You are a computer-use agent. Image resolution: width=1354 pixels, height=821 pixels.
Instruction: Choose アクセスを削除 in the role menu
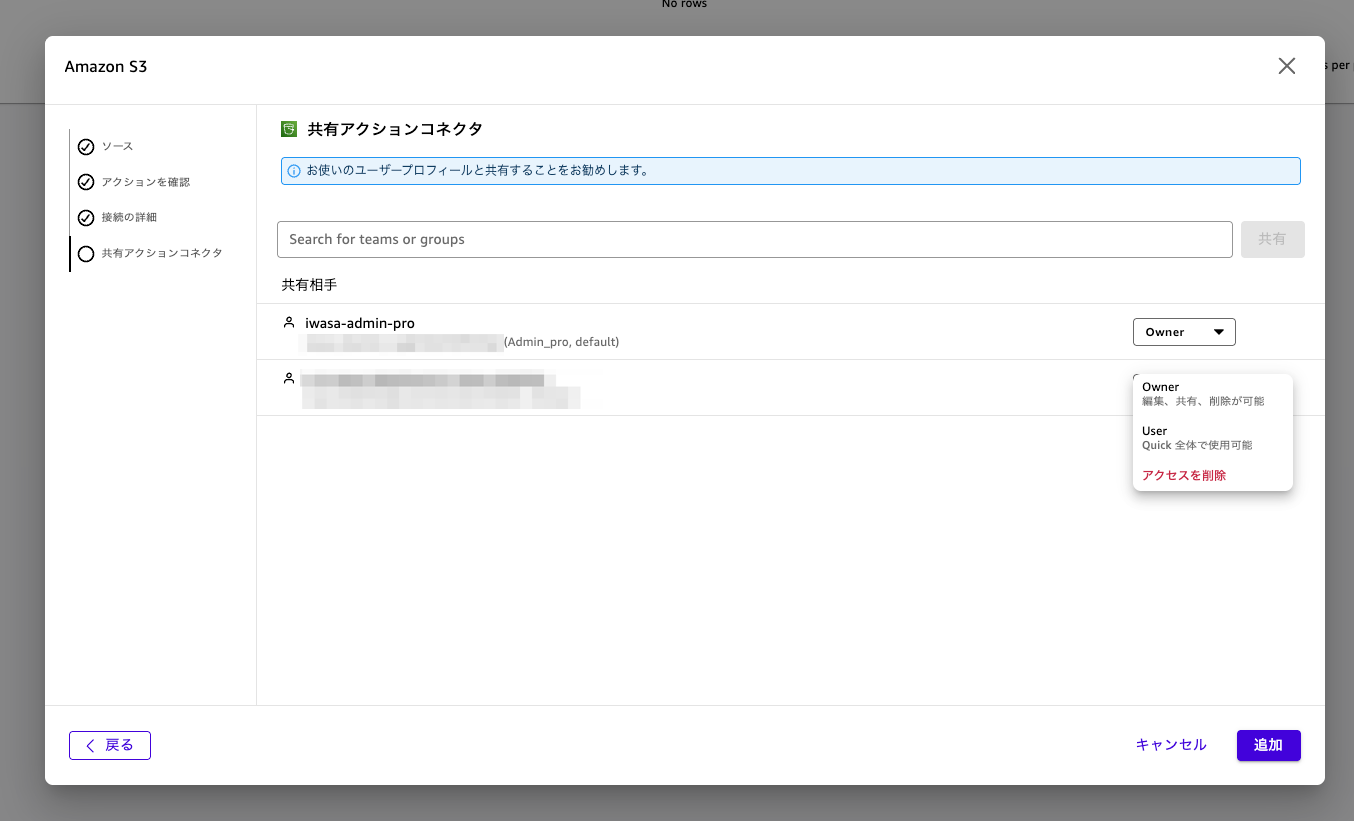point(1184,475)
